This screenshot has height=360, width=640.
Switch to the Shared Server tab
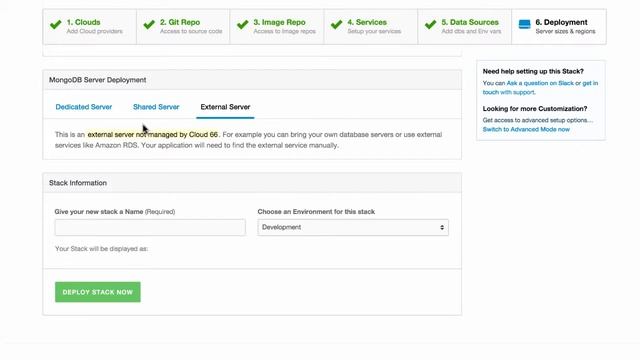pyautogui.click(x=156, y=107)
